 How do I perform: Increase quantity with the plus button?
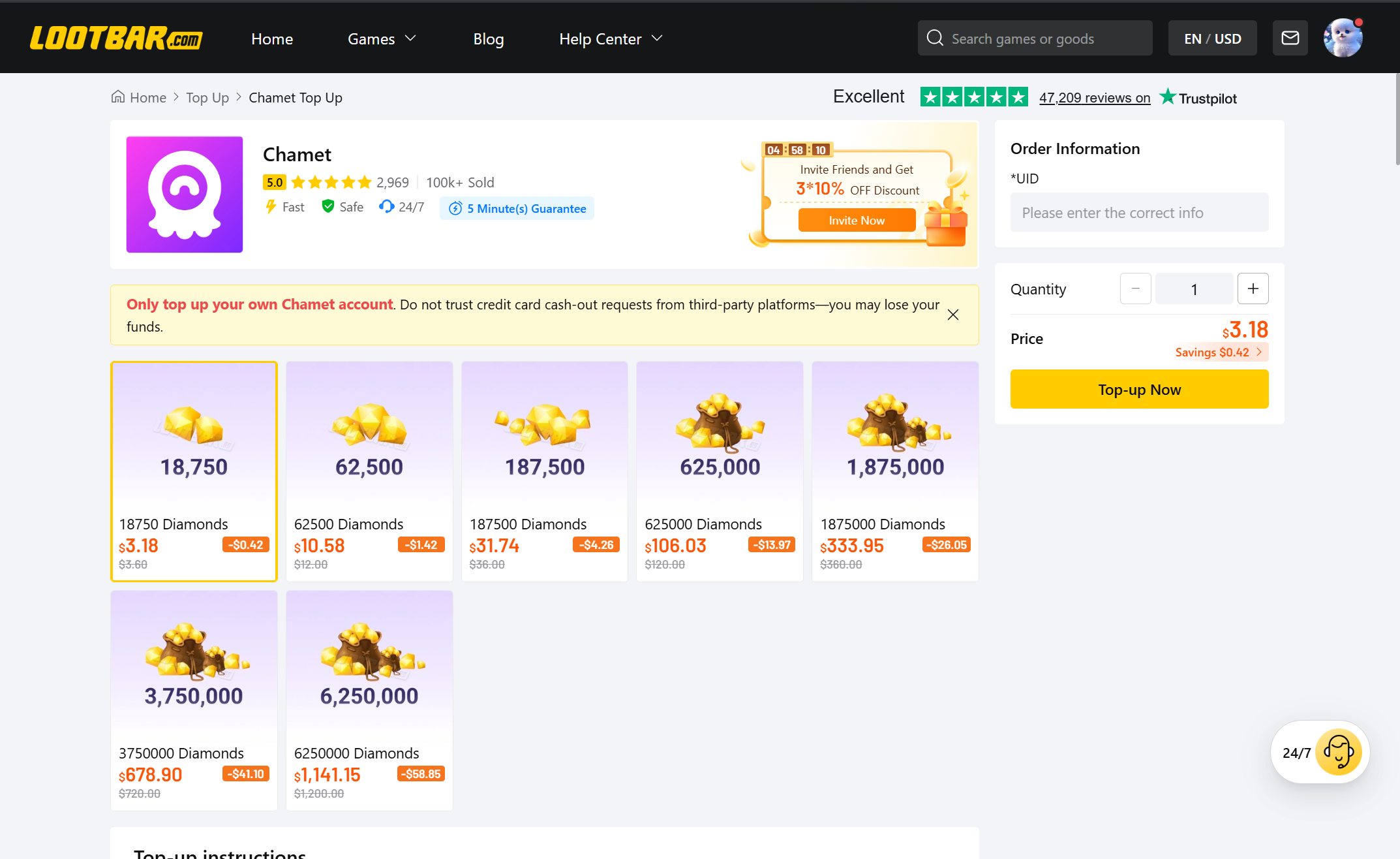(1253, 289)
